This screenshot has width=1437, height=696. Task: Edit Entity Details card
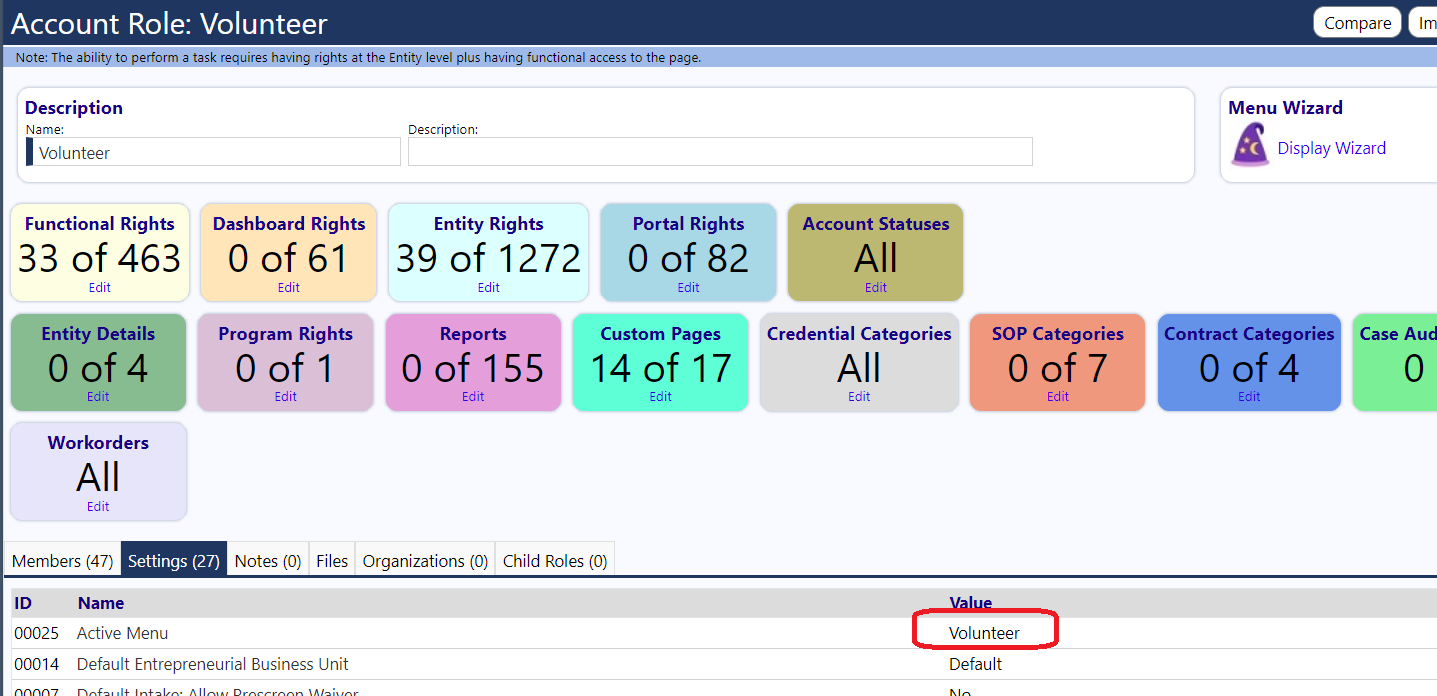[x=98, y=396]
